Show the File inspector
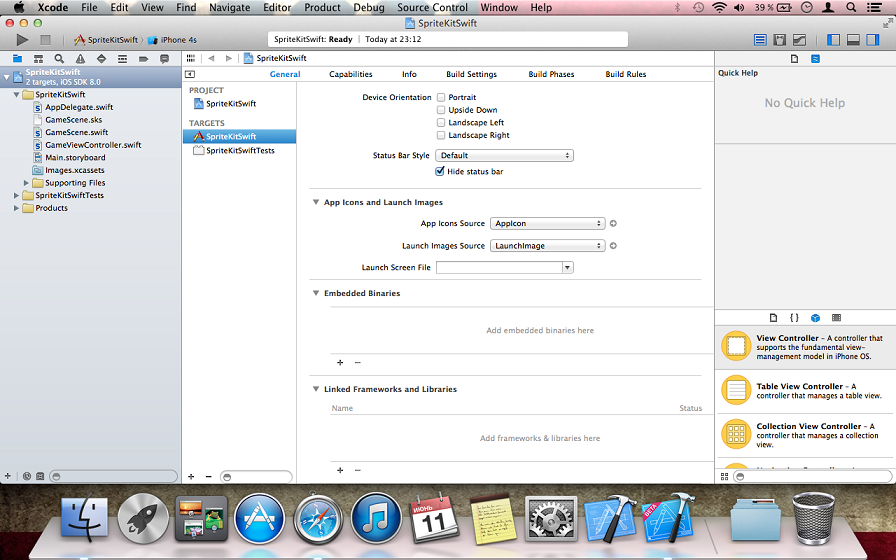This screenshot has width=896, height=560. click(x=794, y=58)
